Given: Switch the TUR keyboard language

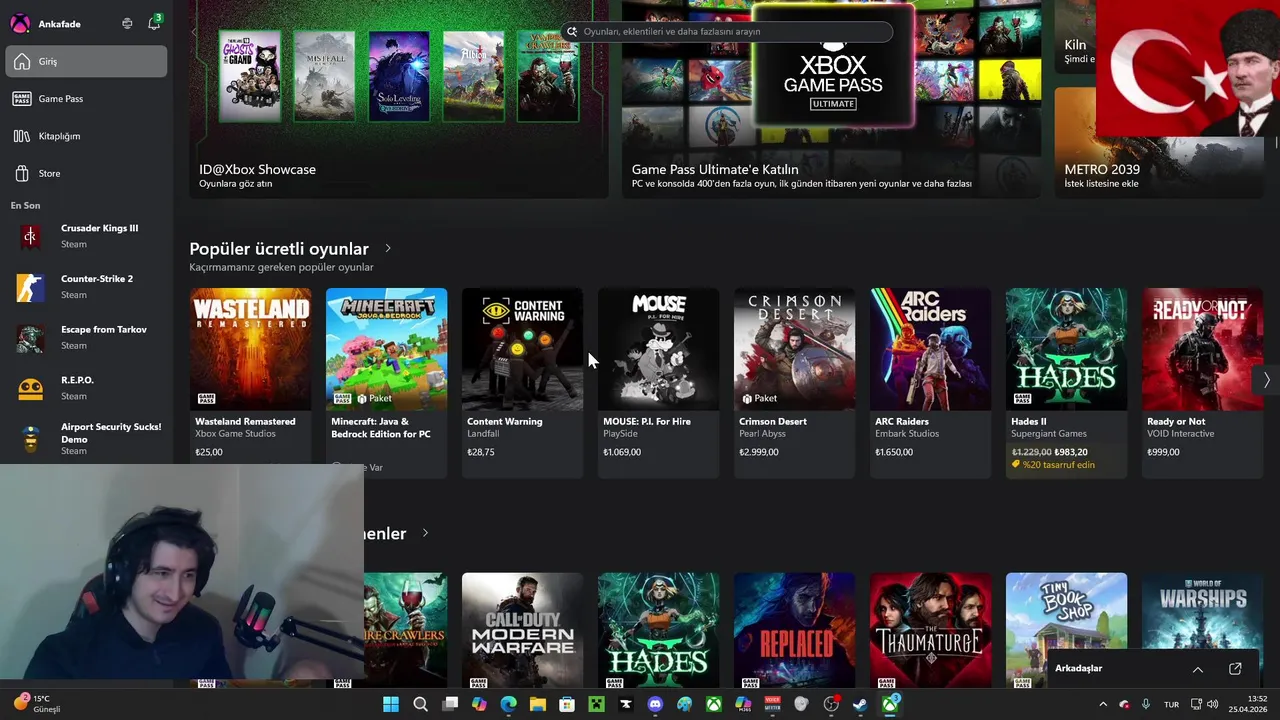Looking at the screenshot, I should coord(1171,704).
